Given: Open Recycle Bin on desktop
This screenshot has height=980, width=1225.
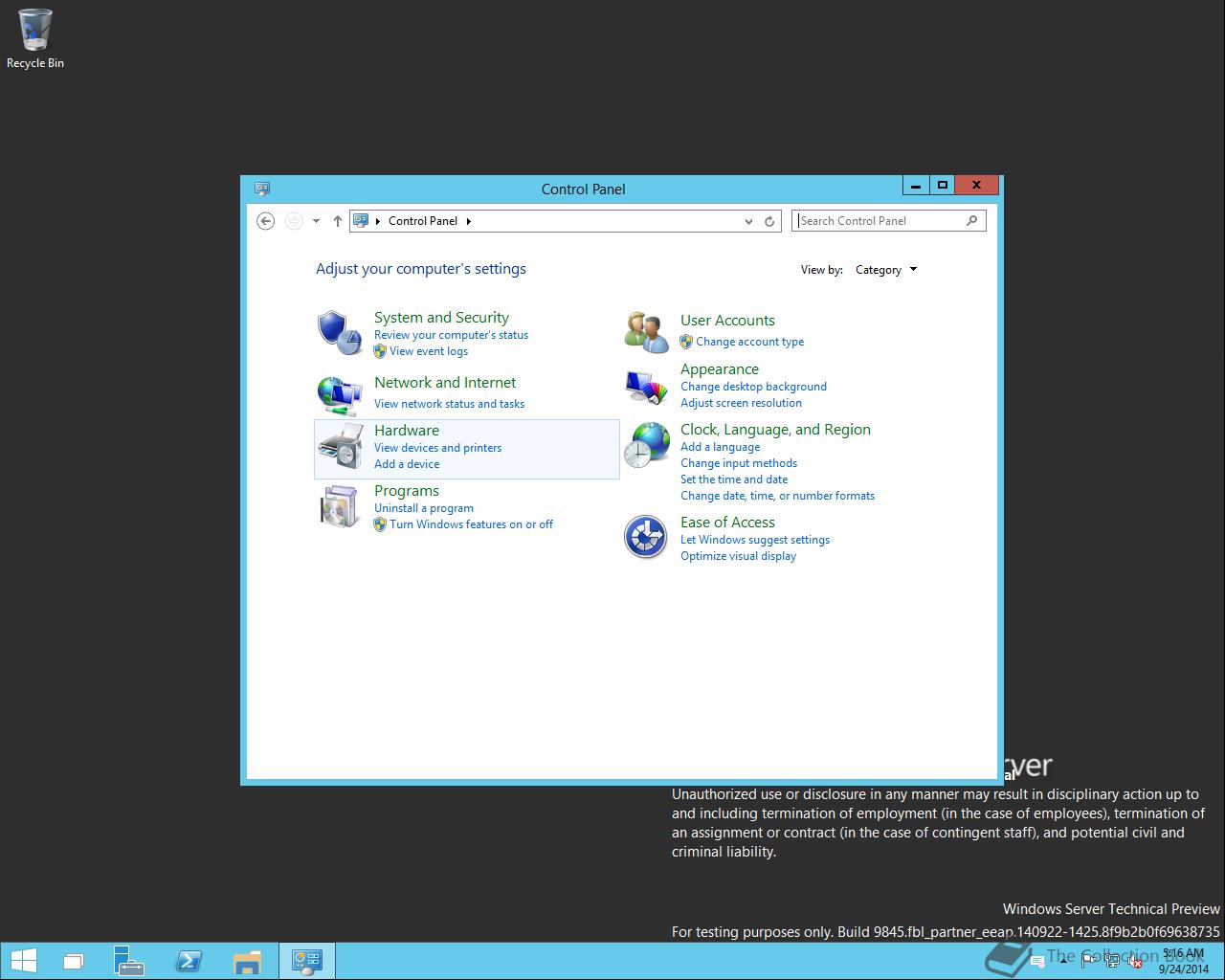Looking at the screenshot, I should (x=35, y=39).
